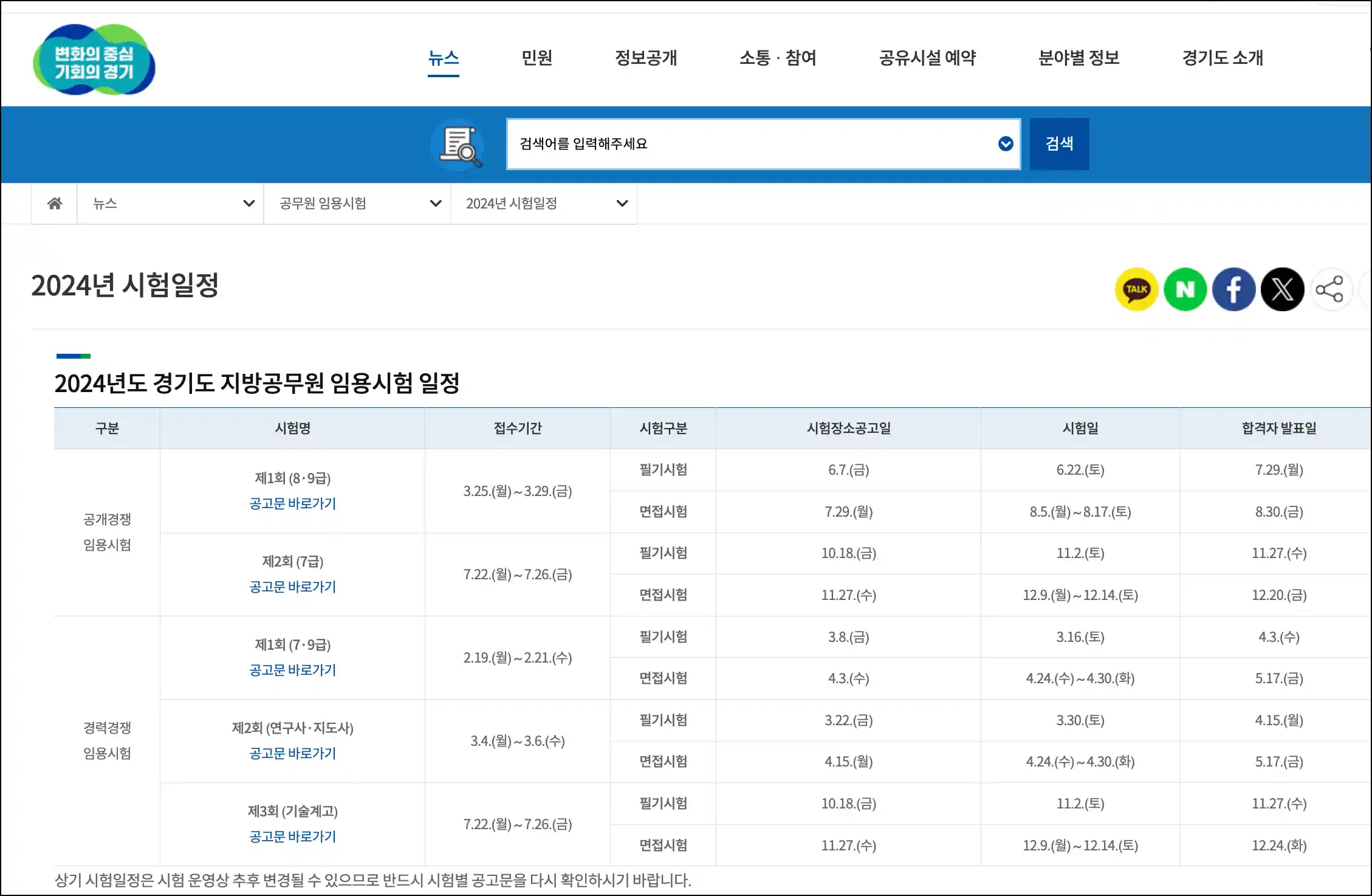The width and height of the screenshot is (1372, 896).
Task: Click the 검색 search button
Action: point(1059,144)
